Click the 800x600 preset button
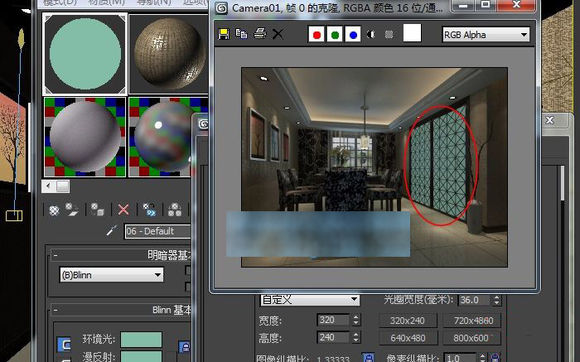Viewport: 580px width, 362px height. (472, 338)
